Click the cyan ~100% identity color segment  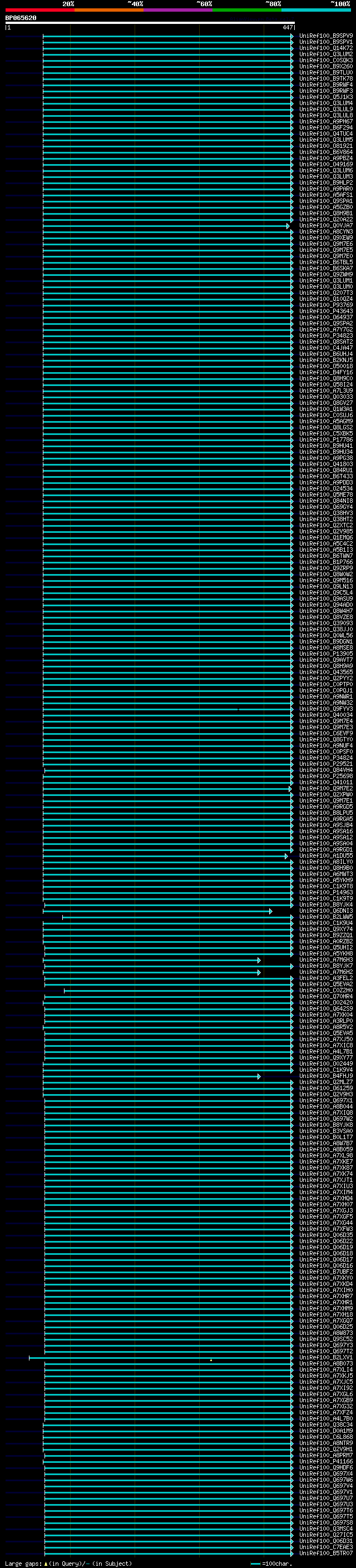pyautogui.click(x=316, y=10)
